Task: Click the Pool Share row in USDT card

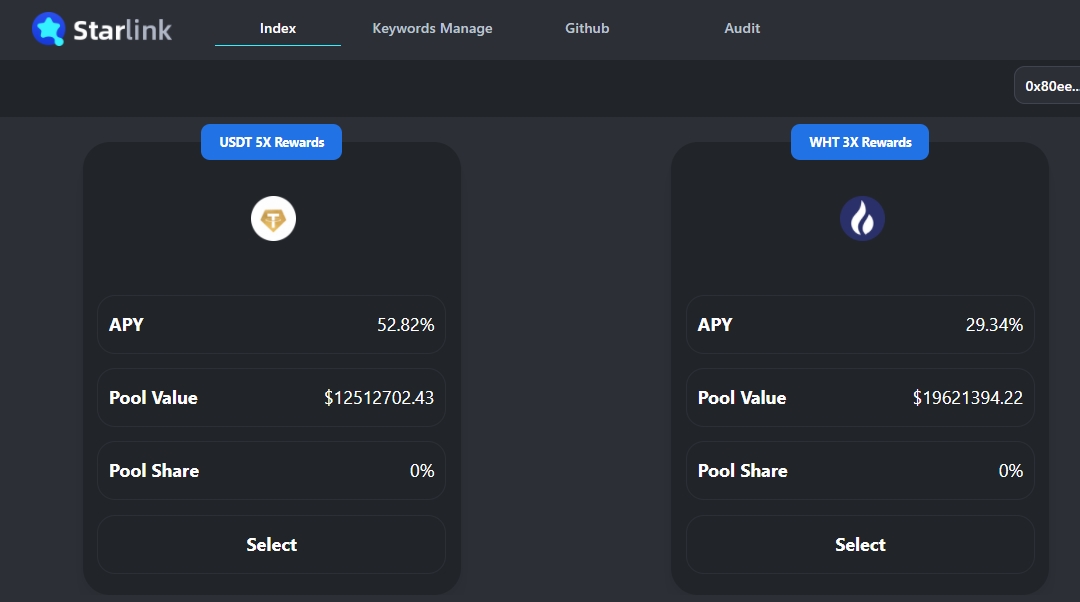Action: coord(271,471)
